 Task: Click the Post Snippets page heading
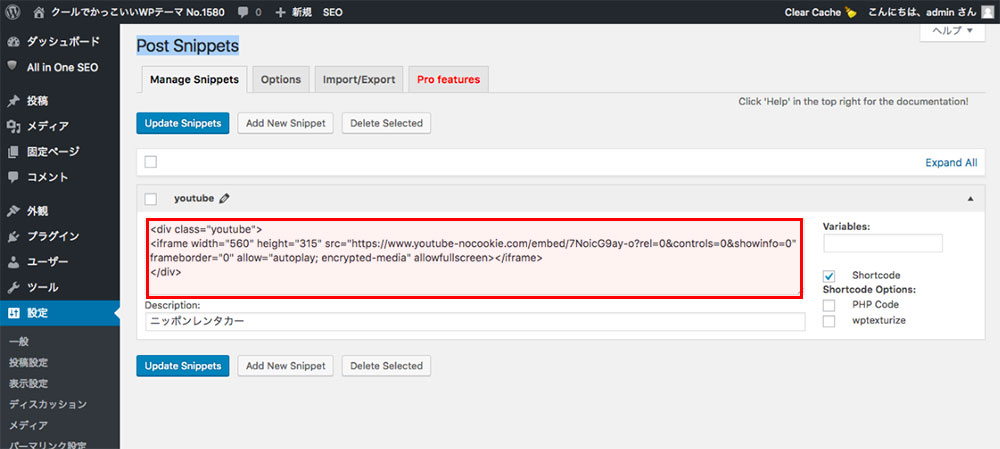coord(188,46)
